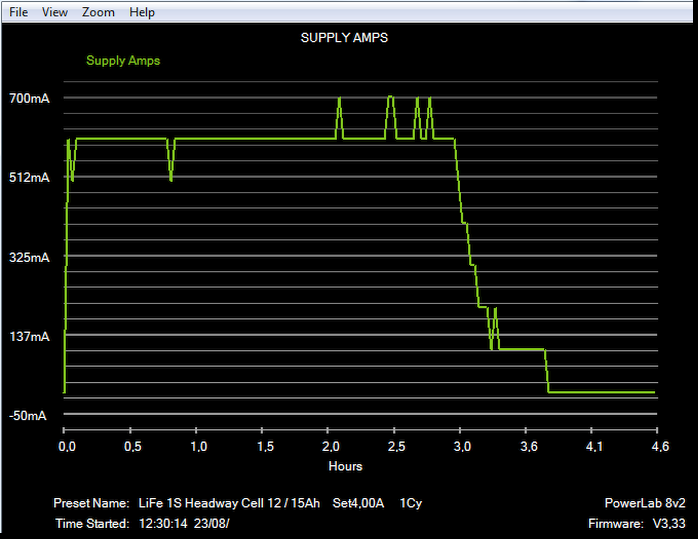698x539 pixels.
Task: Click the 4,1 hours axis label
Action: click(594, 446)
